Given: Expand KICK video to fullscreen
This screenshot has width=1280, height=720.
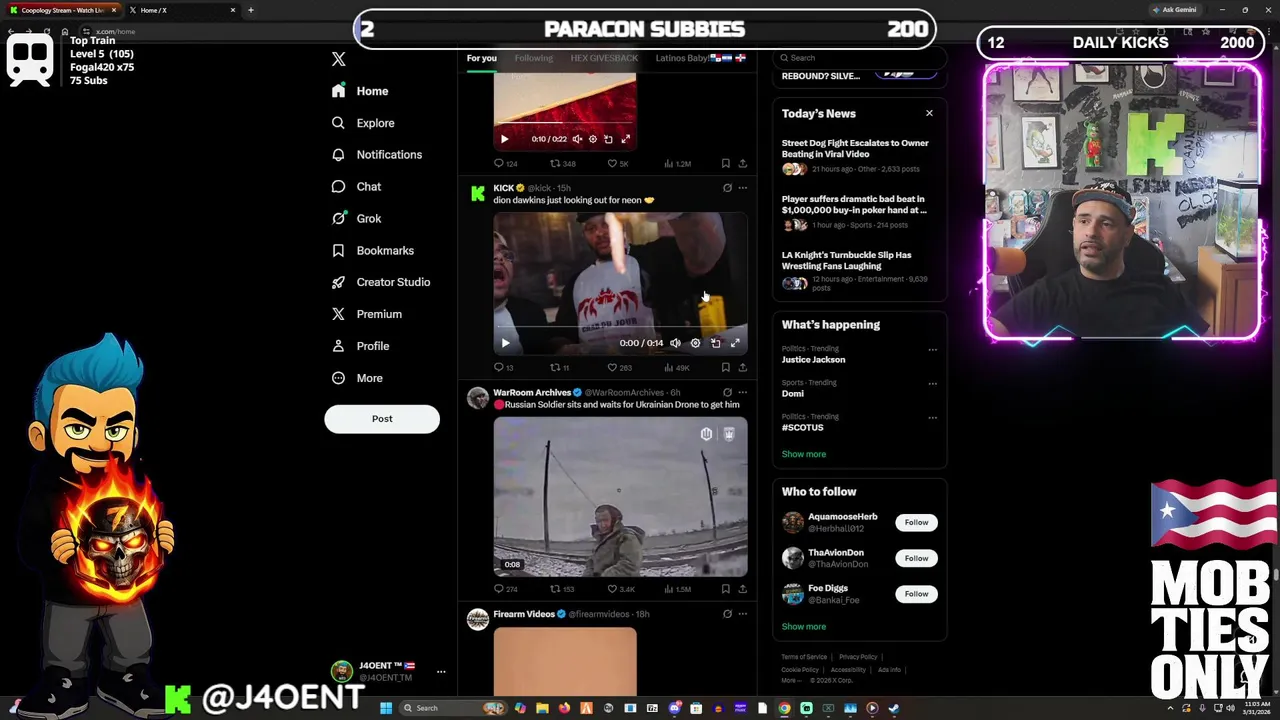Looking at the screenshot, I should (735, 343).
